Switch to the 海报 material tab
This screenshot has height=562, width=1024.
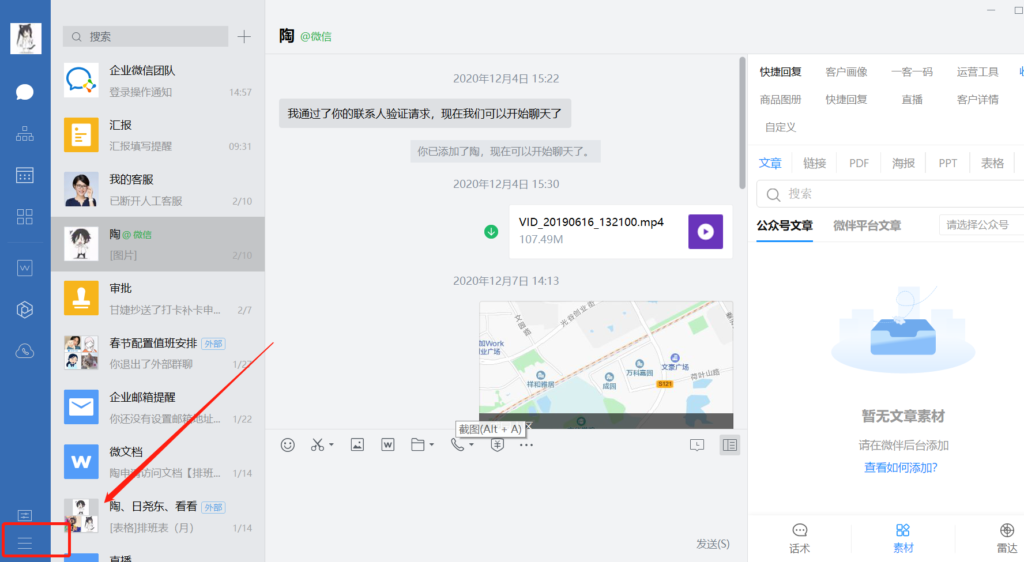click(x=903, y=163)
